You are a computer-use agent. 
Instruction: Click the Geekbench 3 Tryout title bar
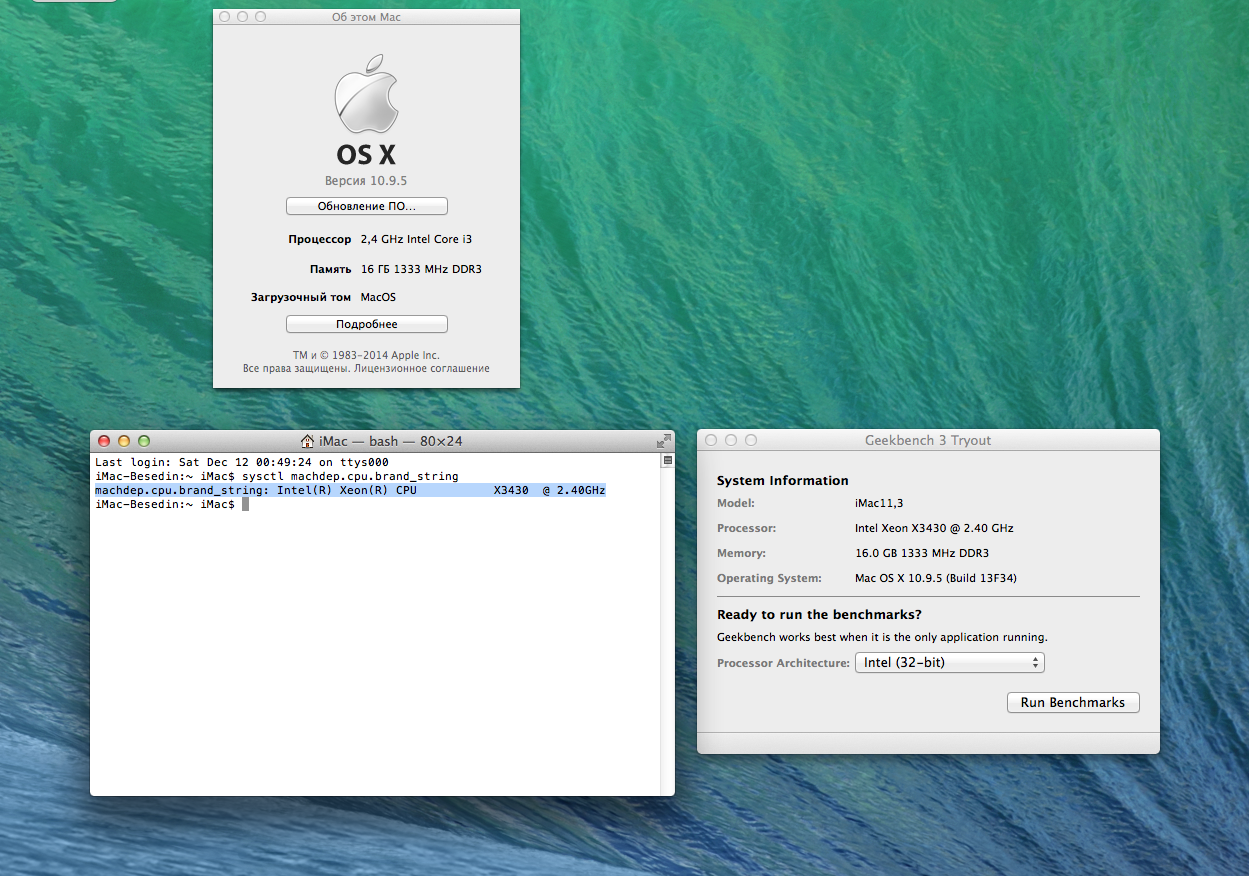pyautogui.click(x=928, y=440)
